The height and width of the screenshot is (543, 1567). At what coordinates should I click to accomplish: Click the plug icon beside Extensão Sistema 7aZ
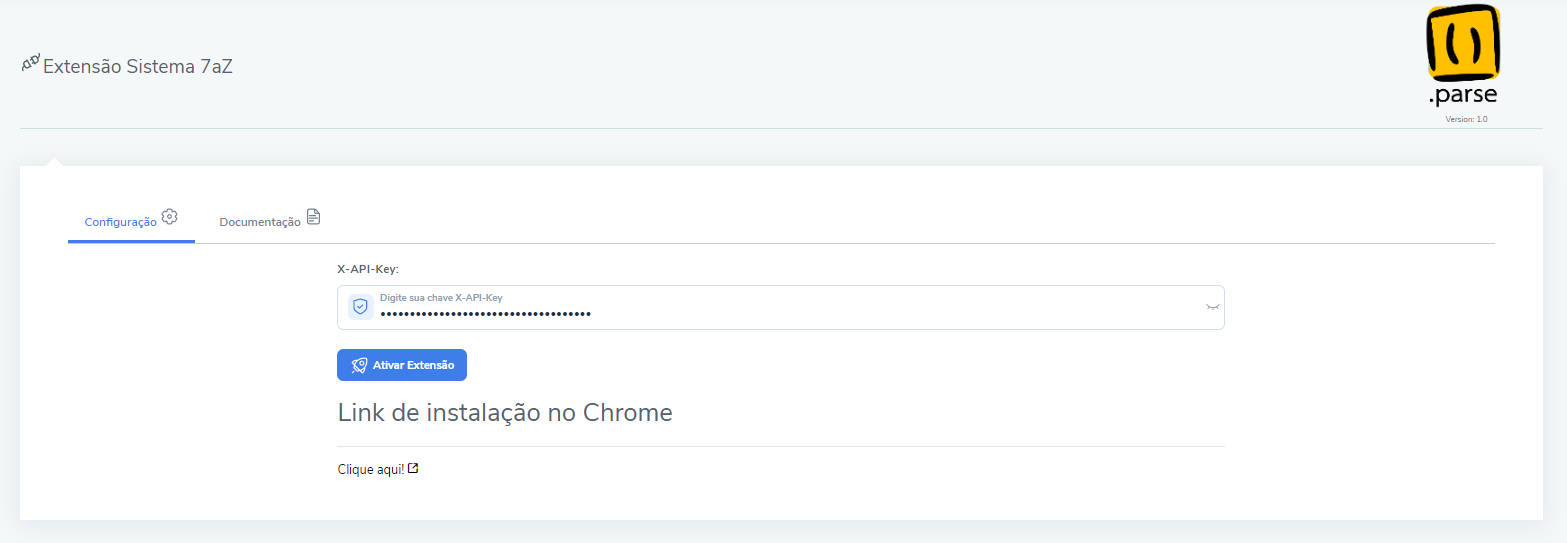[x=30, y=63]
